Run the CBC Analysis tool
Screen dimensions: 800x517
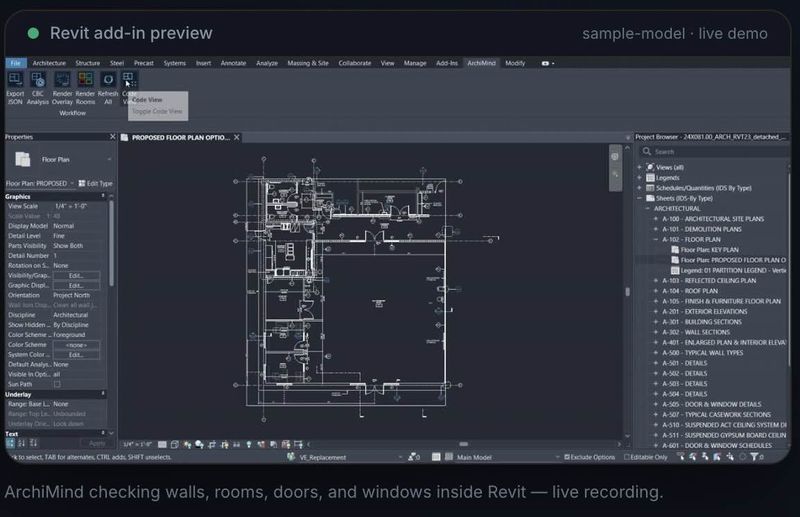click(x=38, y=80)
